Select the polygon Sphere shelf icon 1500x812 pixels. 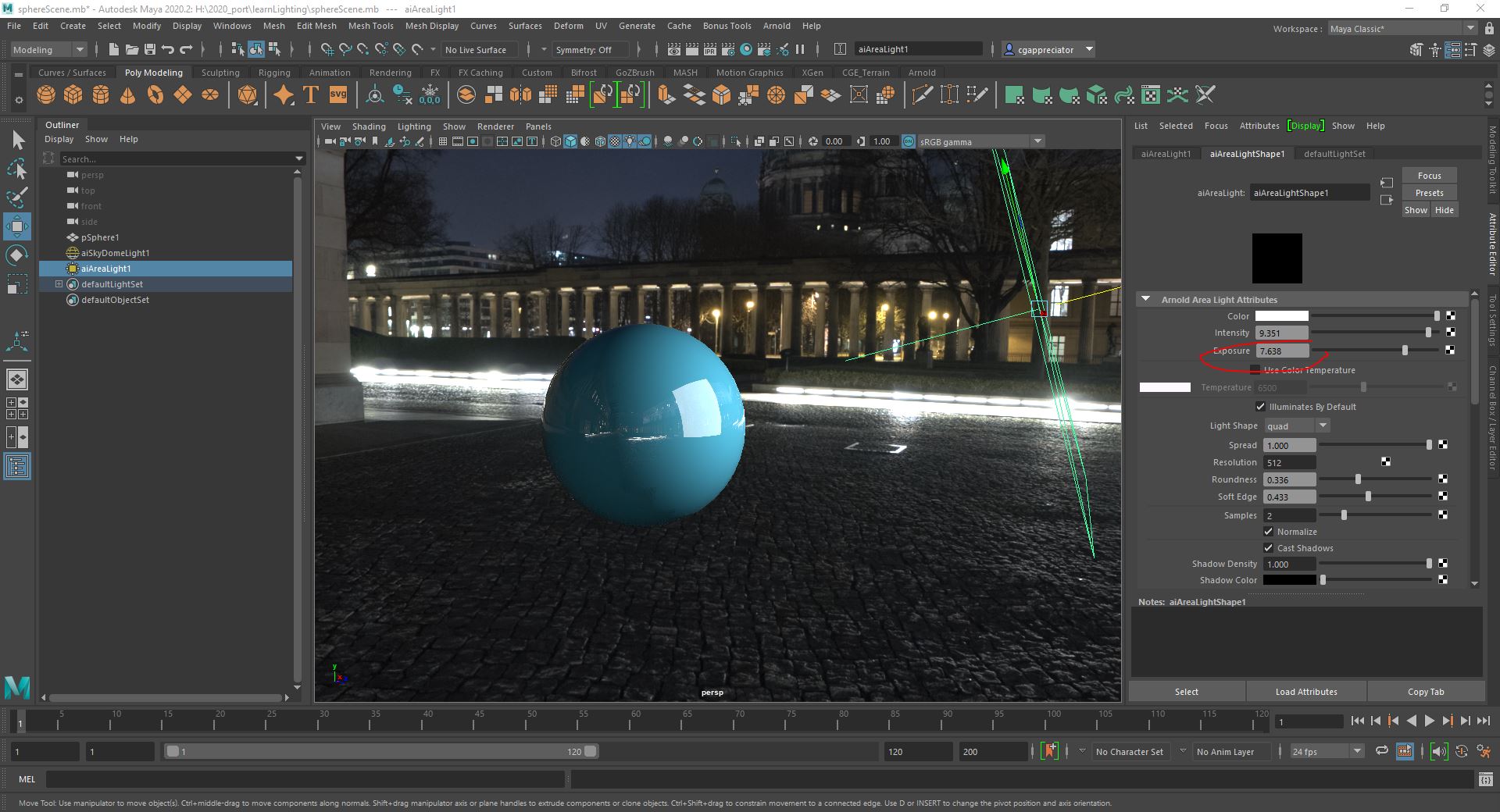tap(45, 94)
